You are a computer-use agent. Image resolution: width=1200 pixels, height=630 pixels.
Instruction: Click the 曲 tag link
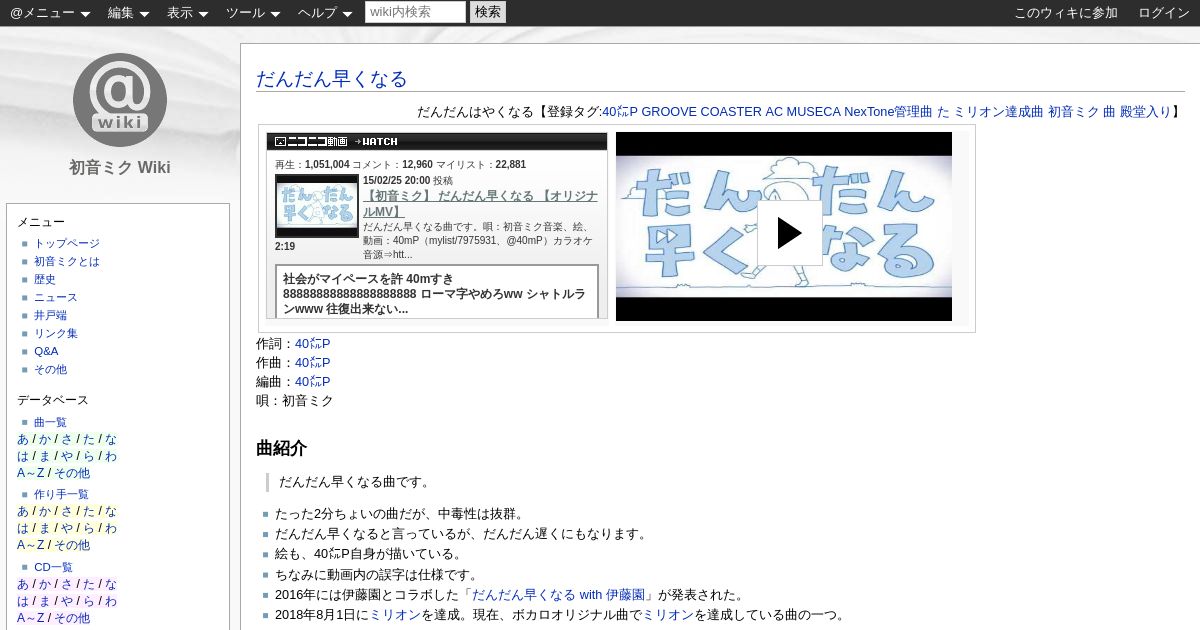point(1109,112)
